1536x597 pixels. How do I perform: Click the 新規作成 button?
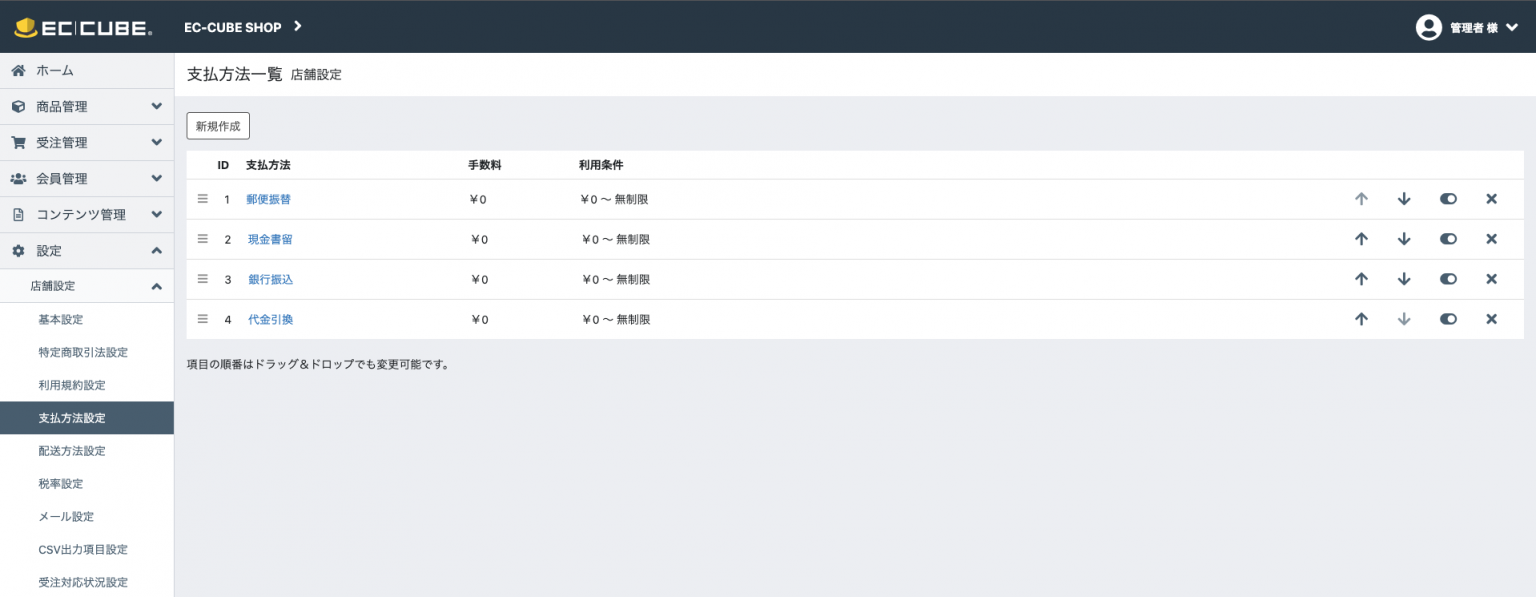[x=218, y=126]
